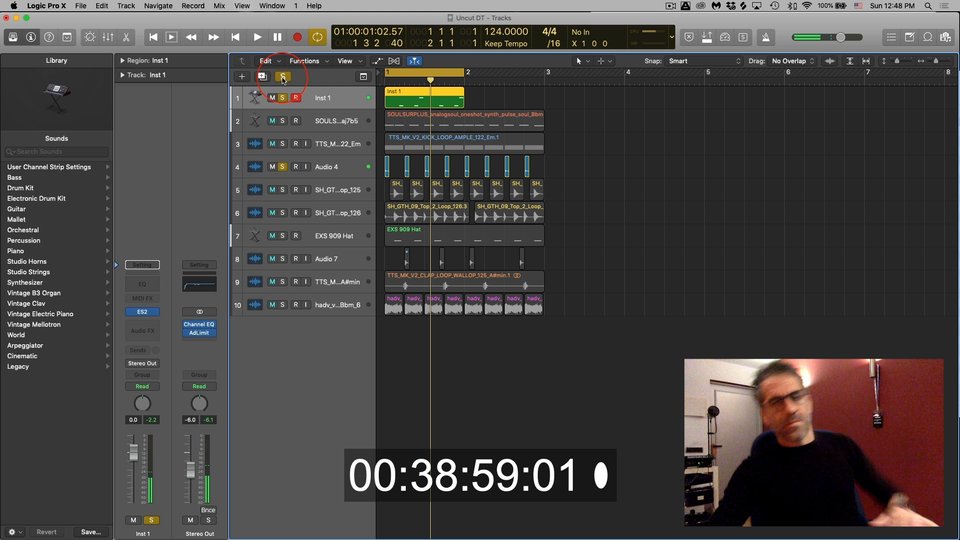Toggle the metronome click icon
This screenshot has width=960, height=540.
click(765, 37)
